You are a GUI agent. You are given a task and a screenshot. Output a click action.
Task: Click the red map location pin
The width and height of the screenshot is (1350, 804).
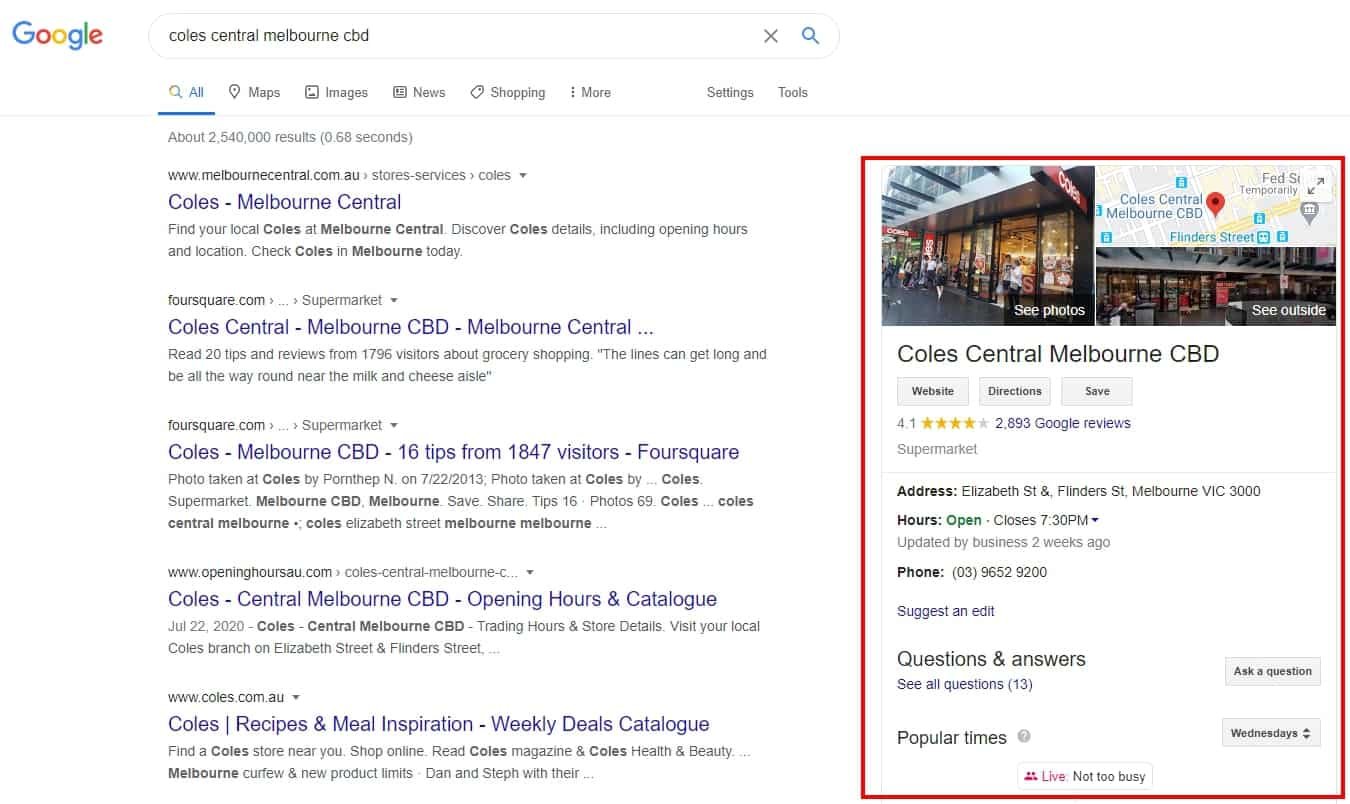pyautogui.click(x=1216, y=204)
